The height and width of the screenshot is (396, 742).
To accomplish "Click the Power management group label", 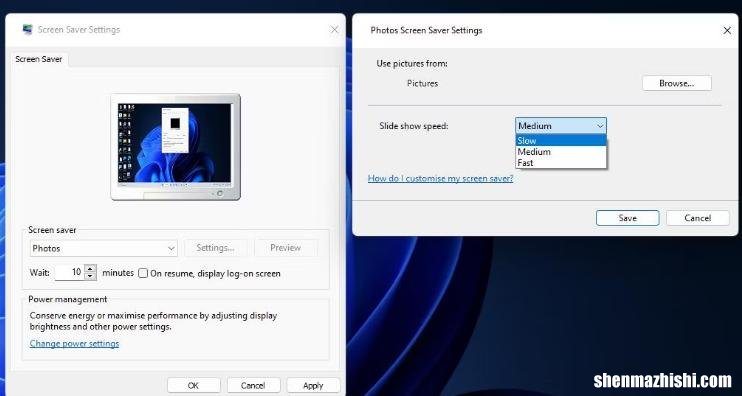I will pyautogui.click(x=68, y=299).
